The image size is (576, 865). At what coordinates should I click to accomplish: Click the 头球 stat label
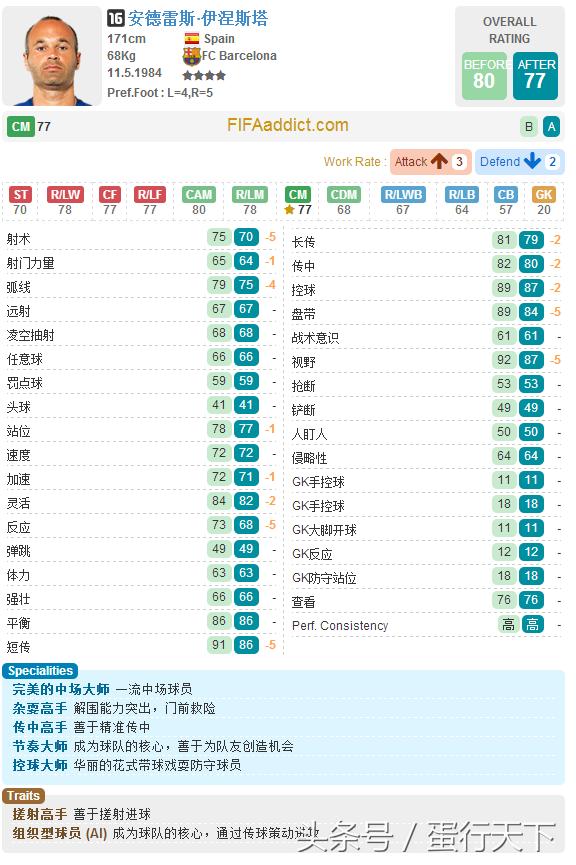click(x=18, y=407)
